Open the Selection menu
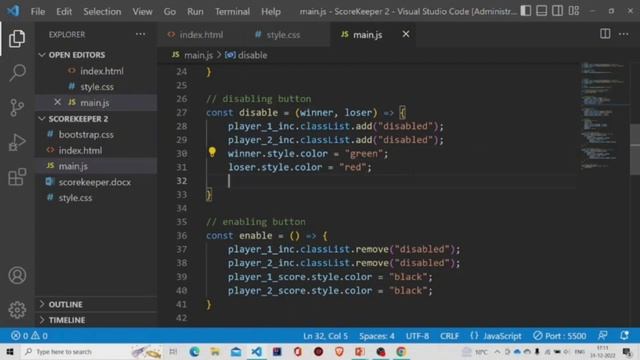The image size is (640, 360). coord(102,11)
